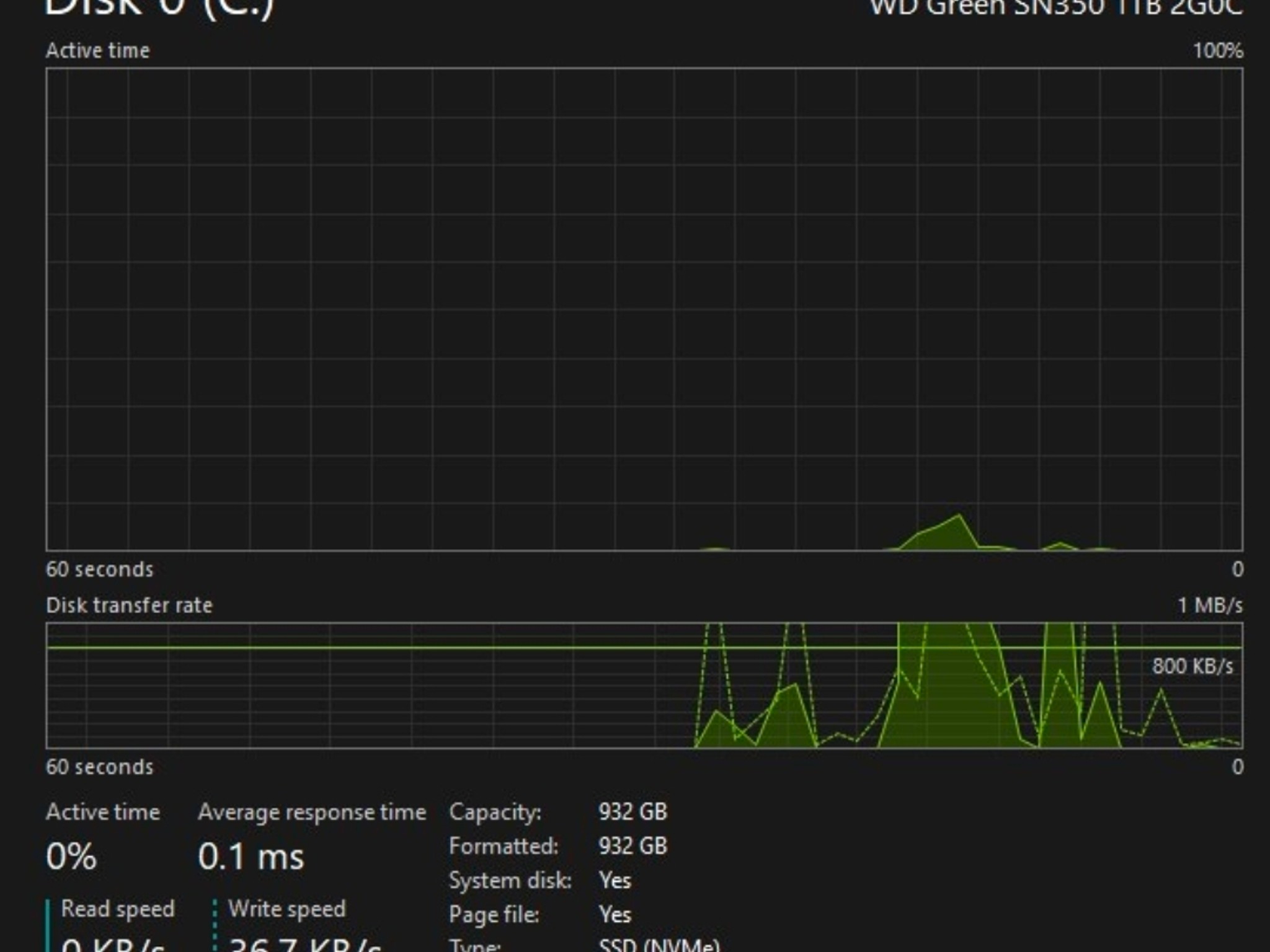Click the 'Active time' stat label below graphs

click(103, 812)
